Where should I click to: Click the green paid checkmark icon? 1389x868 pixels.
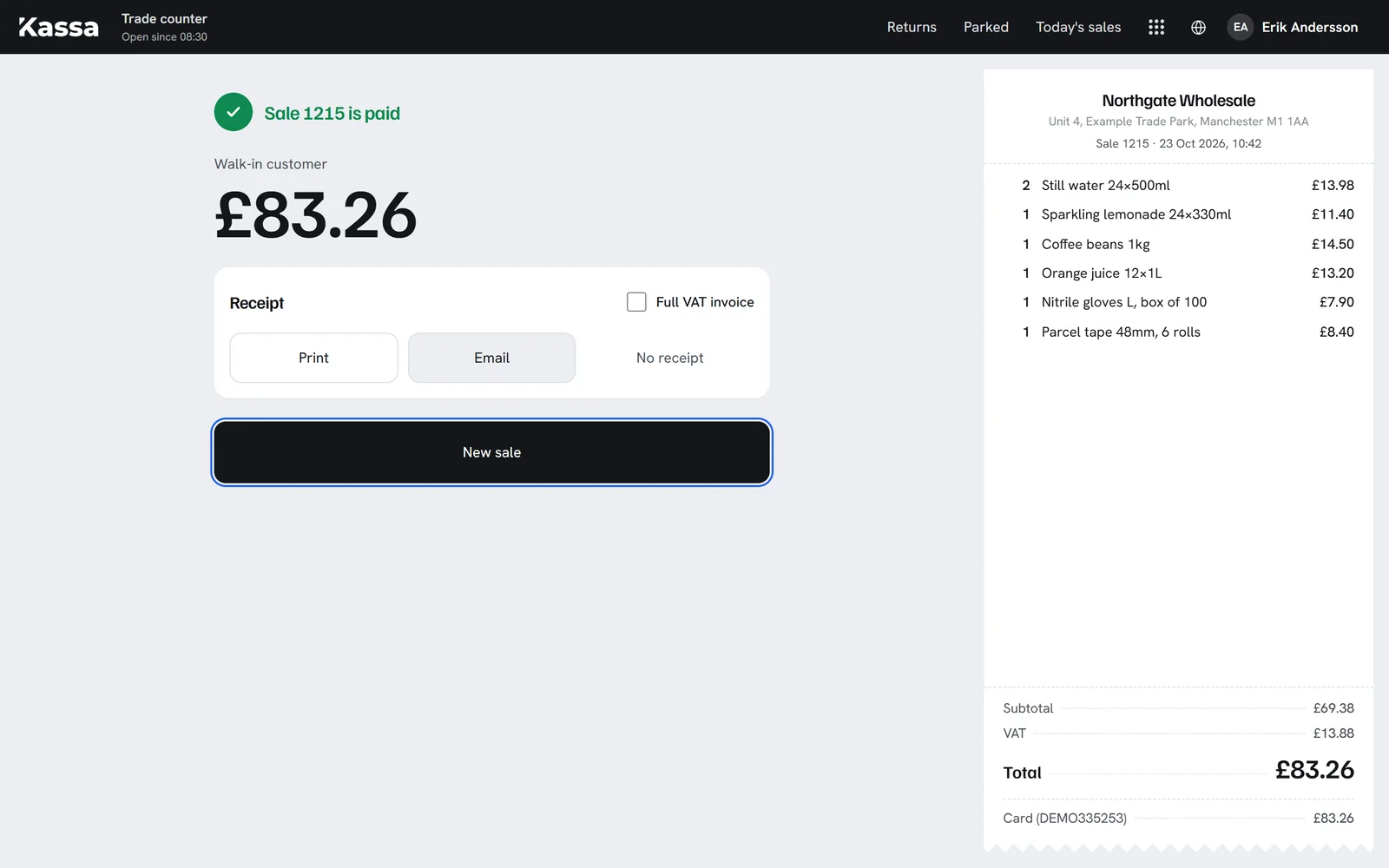(234, 112)
